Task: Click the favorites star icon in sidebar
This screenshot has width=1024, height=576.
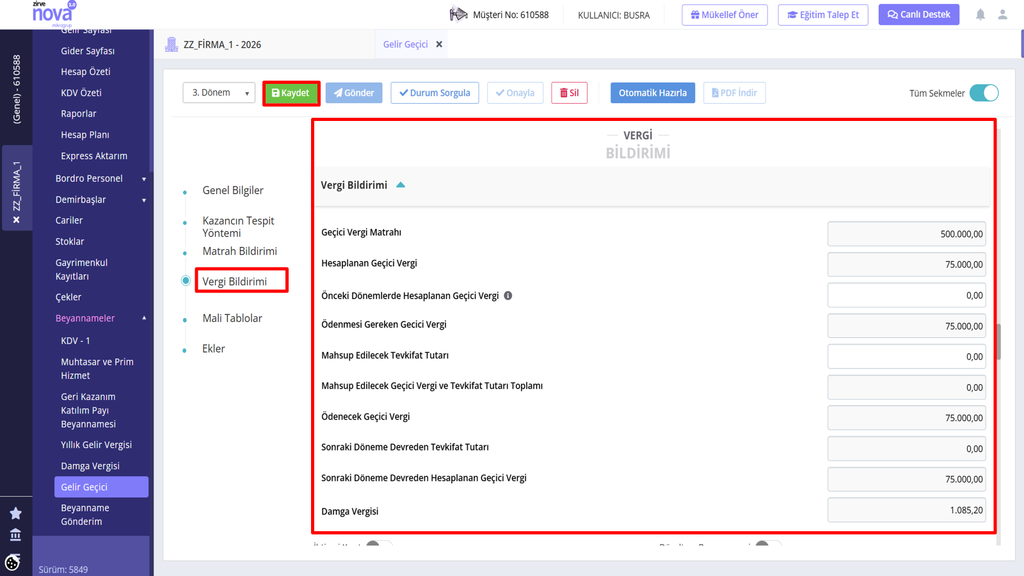Action: 16,513
